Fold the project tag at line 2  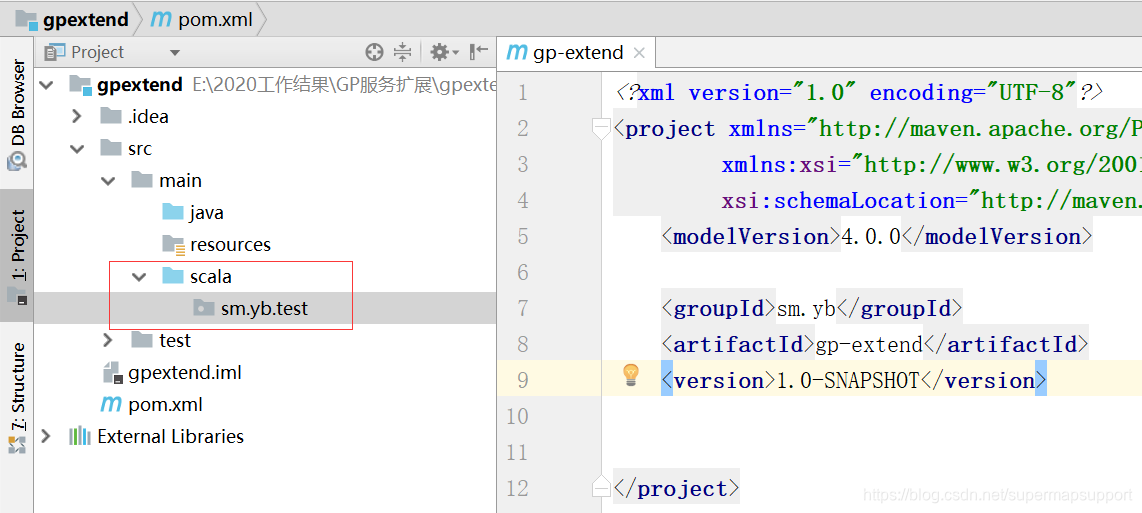click(601, 129)
